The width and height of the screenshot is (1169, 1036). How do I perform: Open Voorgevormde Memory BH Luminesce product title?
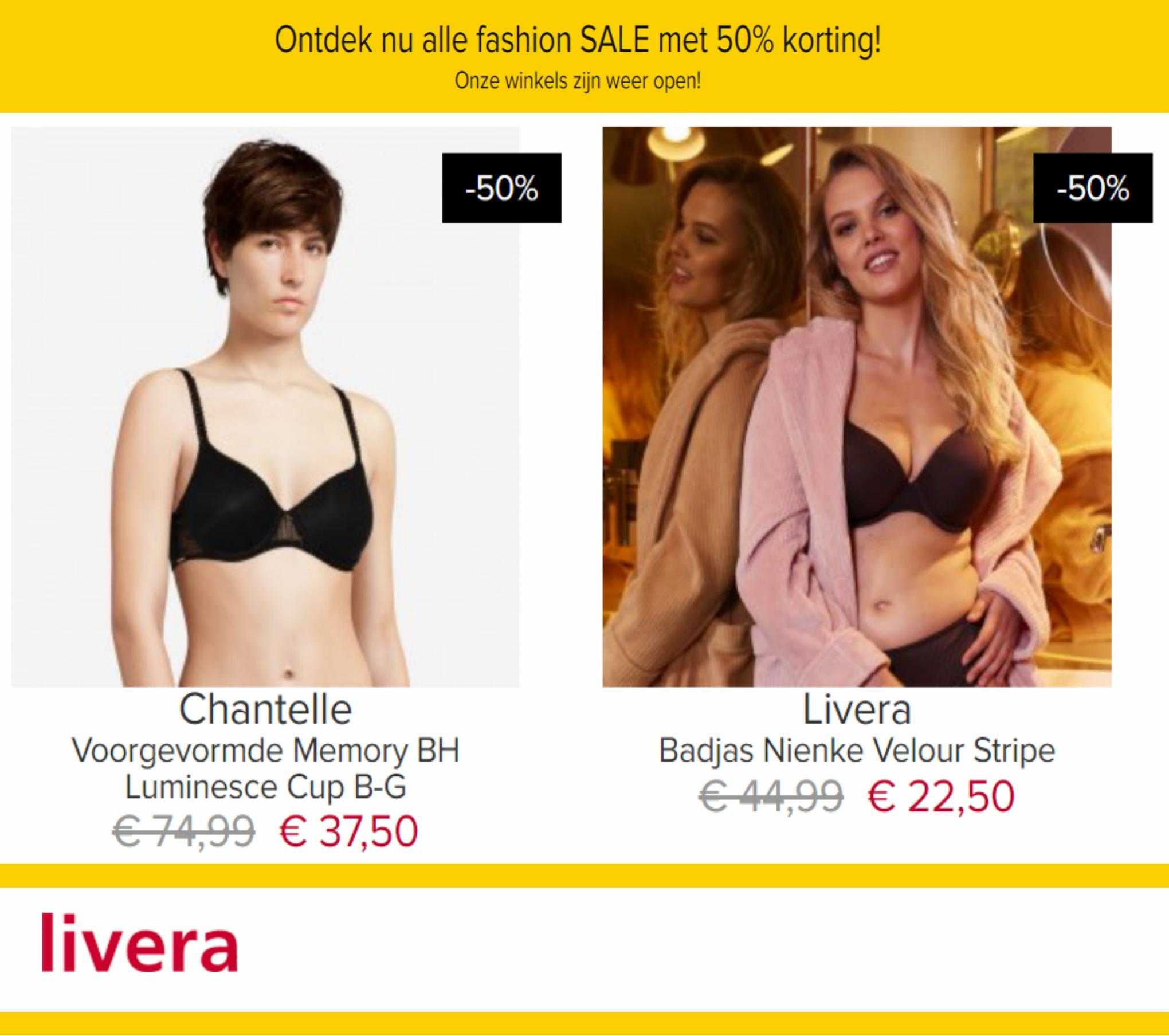coord(265,769)
